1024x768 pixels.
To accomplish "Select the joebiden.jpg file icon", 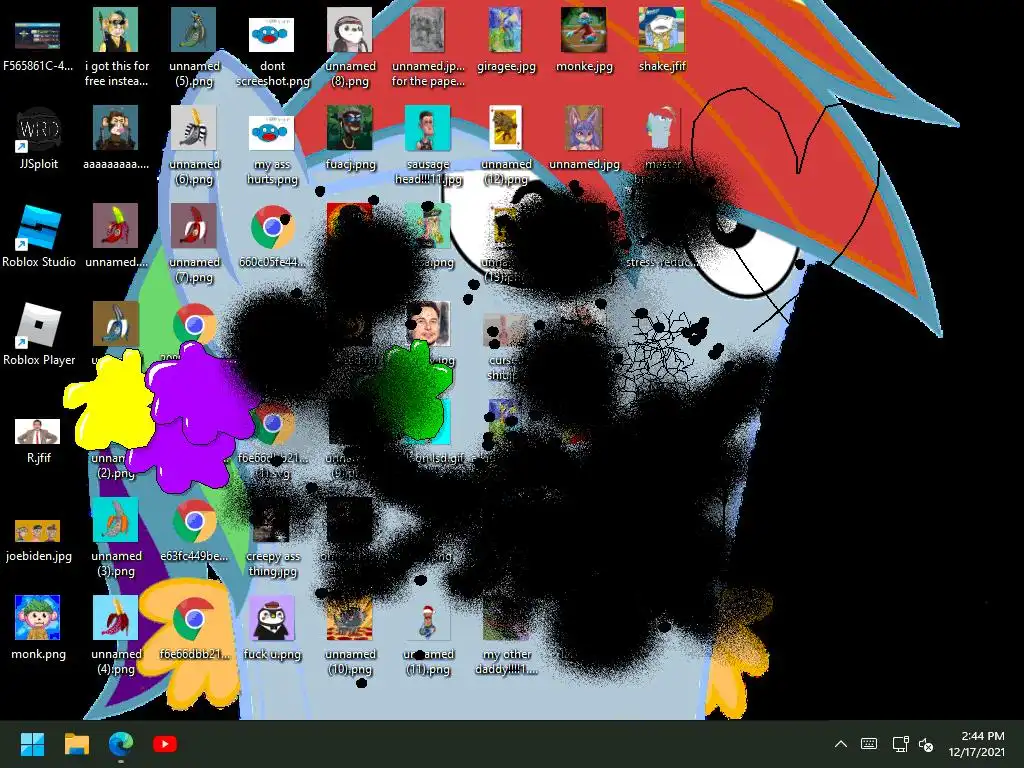I will coord(38,539).
